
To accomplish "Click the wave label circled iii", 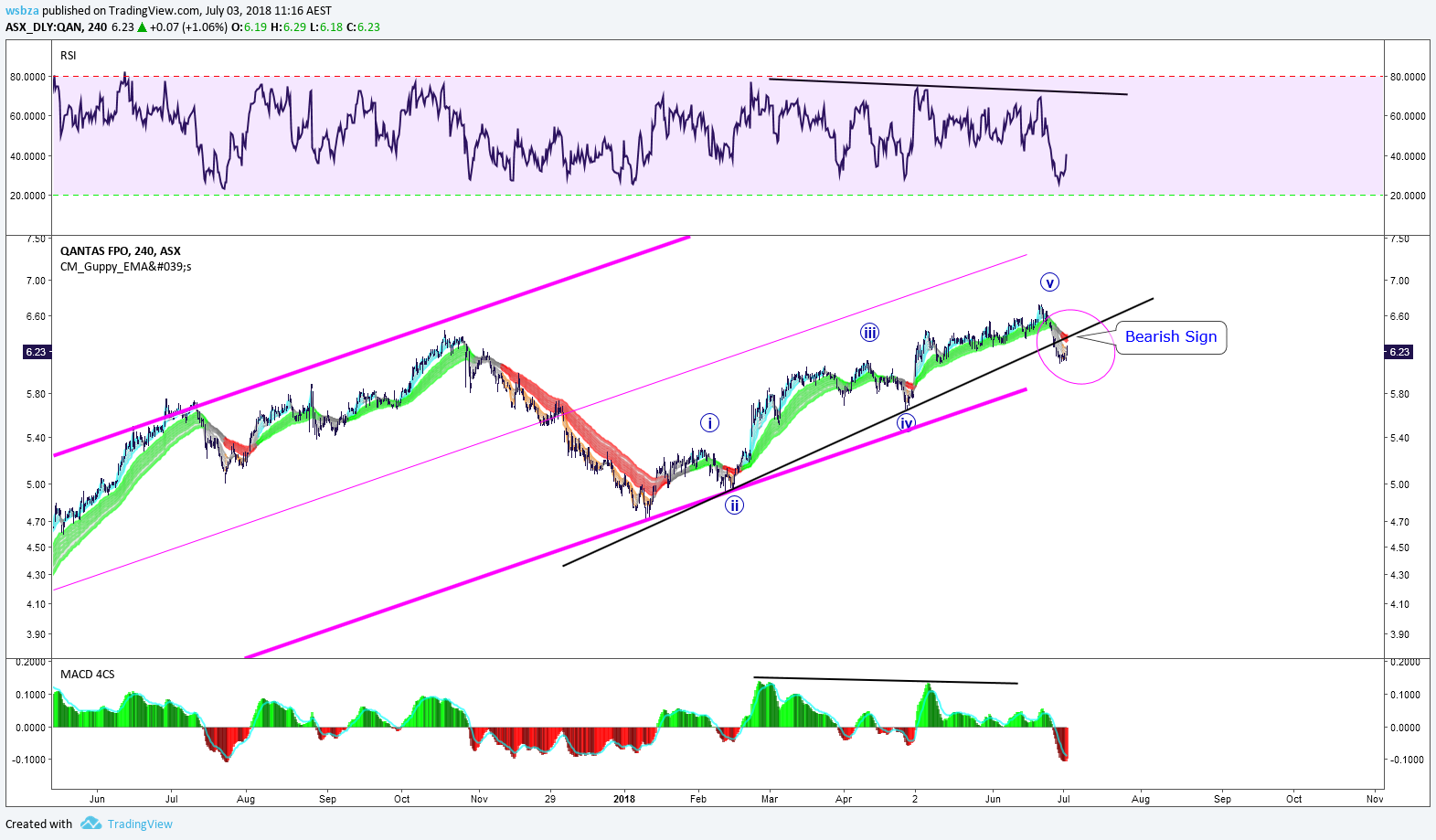I will 869,333.
